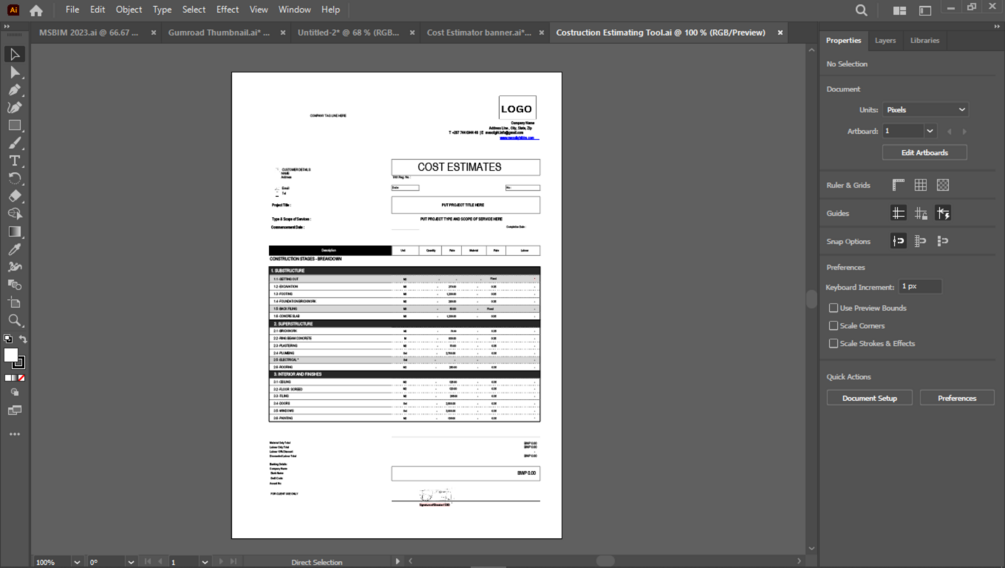The image size is (1005, 568).
Task: Select the Gradient tool
Action: [x=14, y=231]
